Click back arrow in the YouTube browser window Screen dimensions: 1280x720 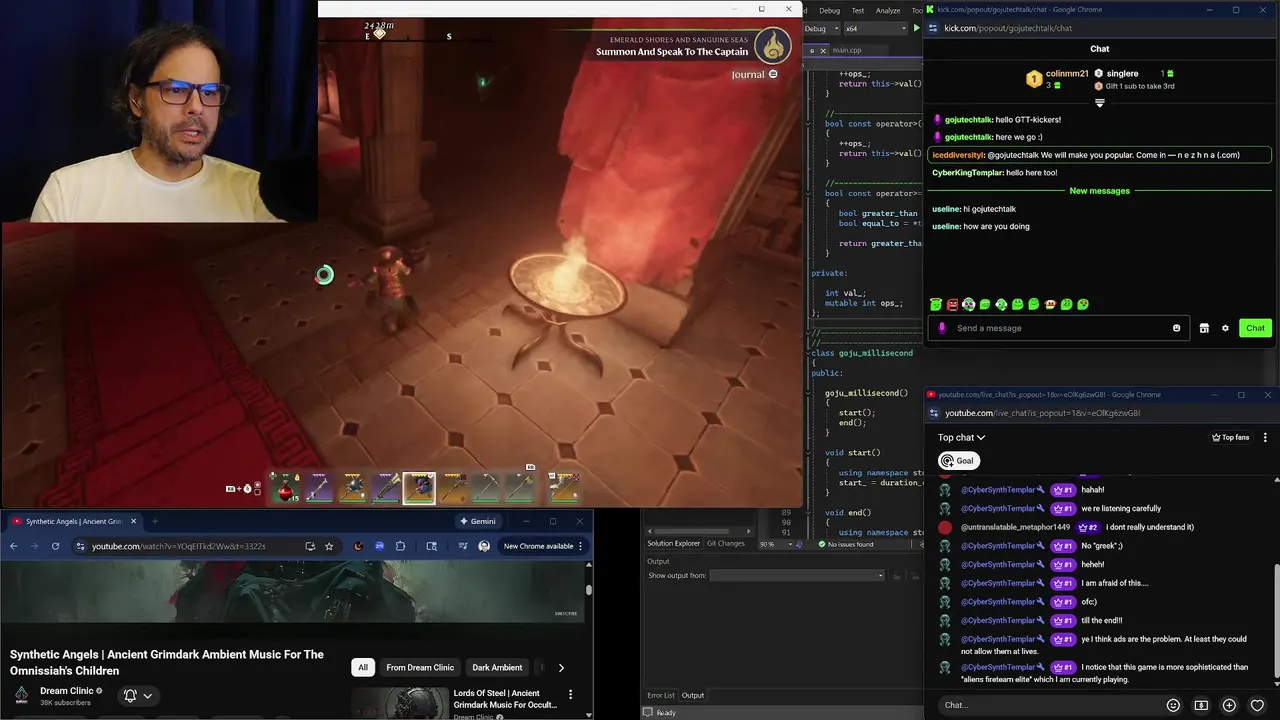point(13,546)
